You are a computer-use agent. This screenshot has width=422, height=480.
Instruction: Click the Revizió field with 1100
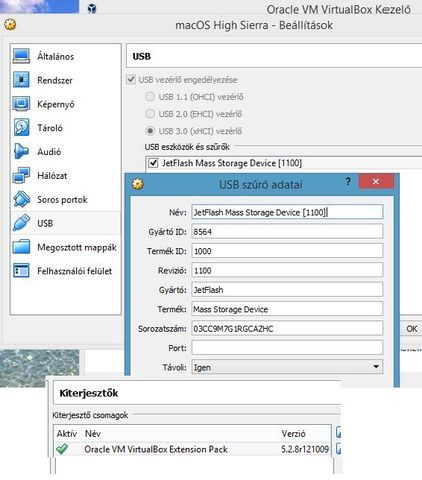(287, 270)
